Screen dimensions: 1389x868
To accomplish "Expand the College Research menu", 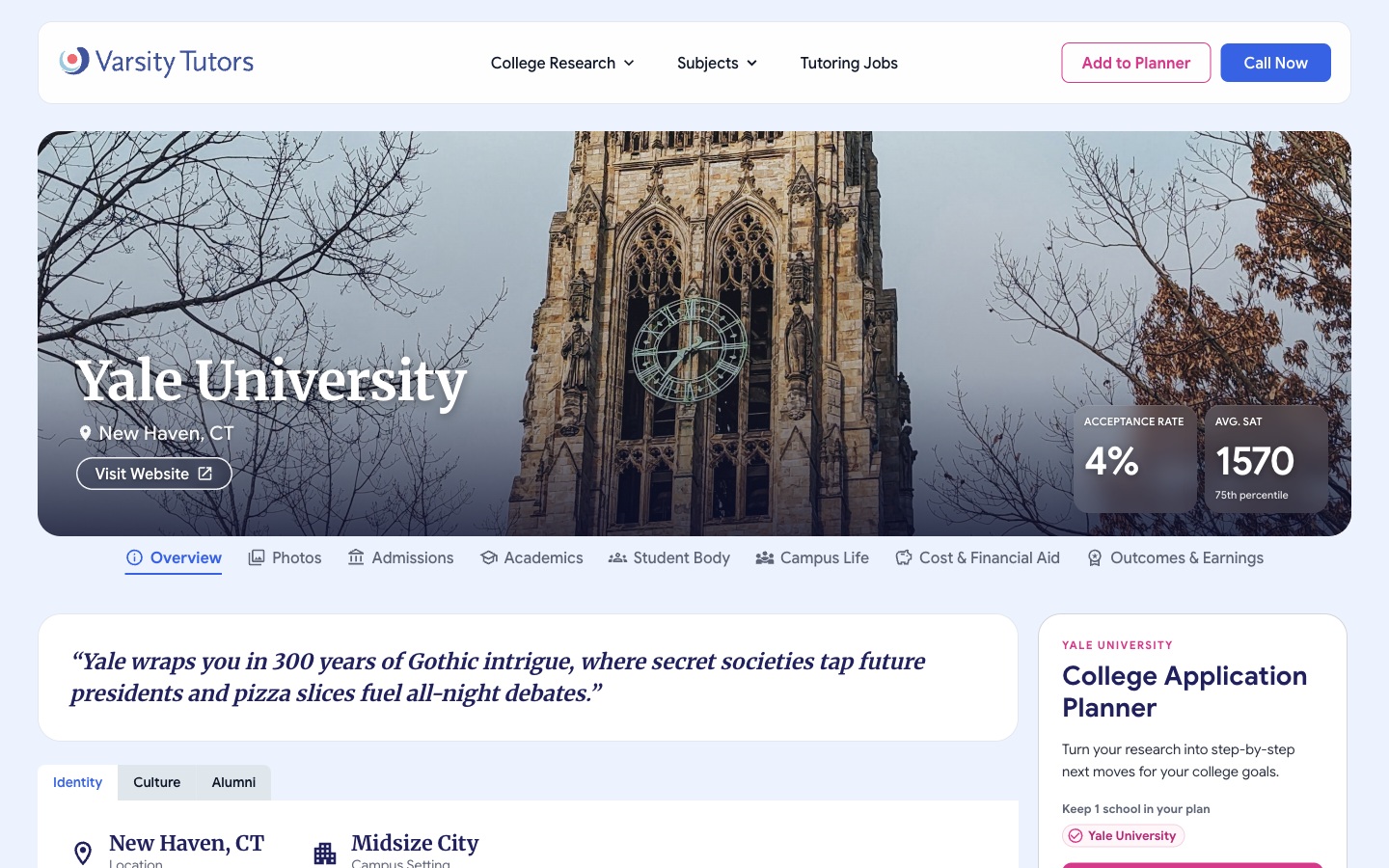I will tap(562, 63).
